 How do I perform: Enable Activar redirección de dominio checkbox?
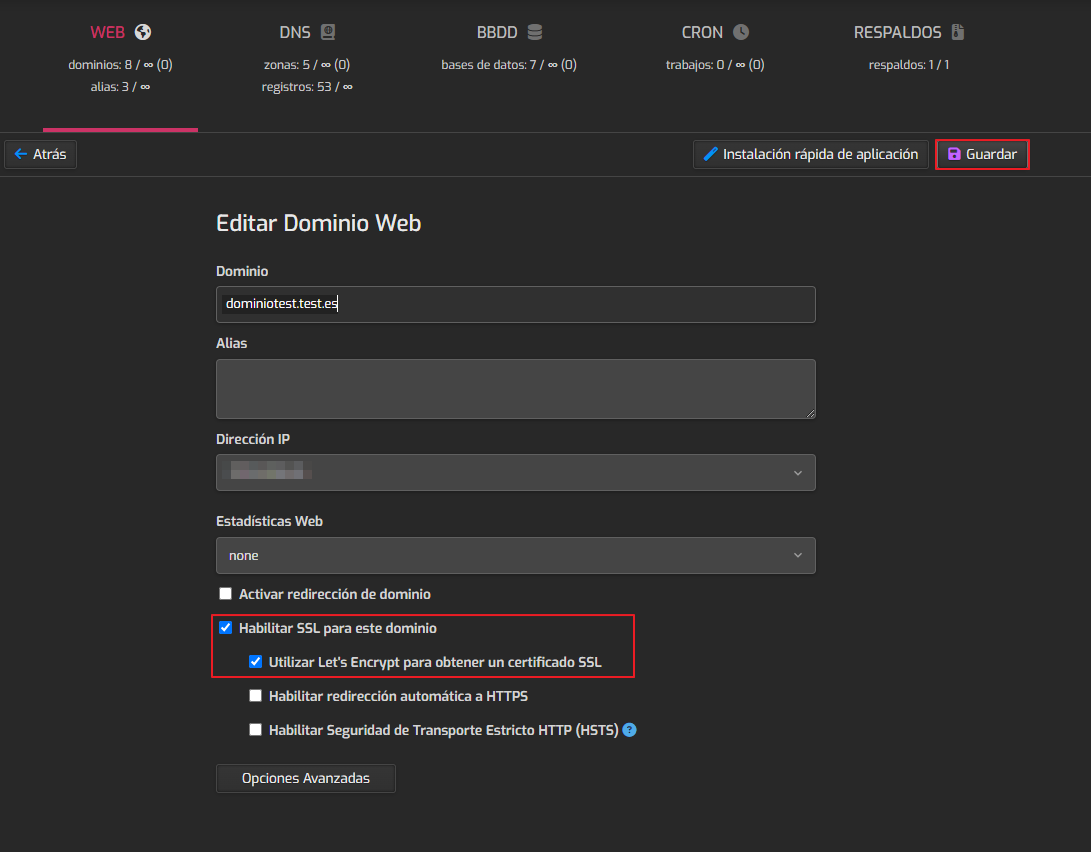tap(225, 594)
